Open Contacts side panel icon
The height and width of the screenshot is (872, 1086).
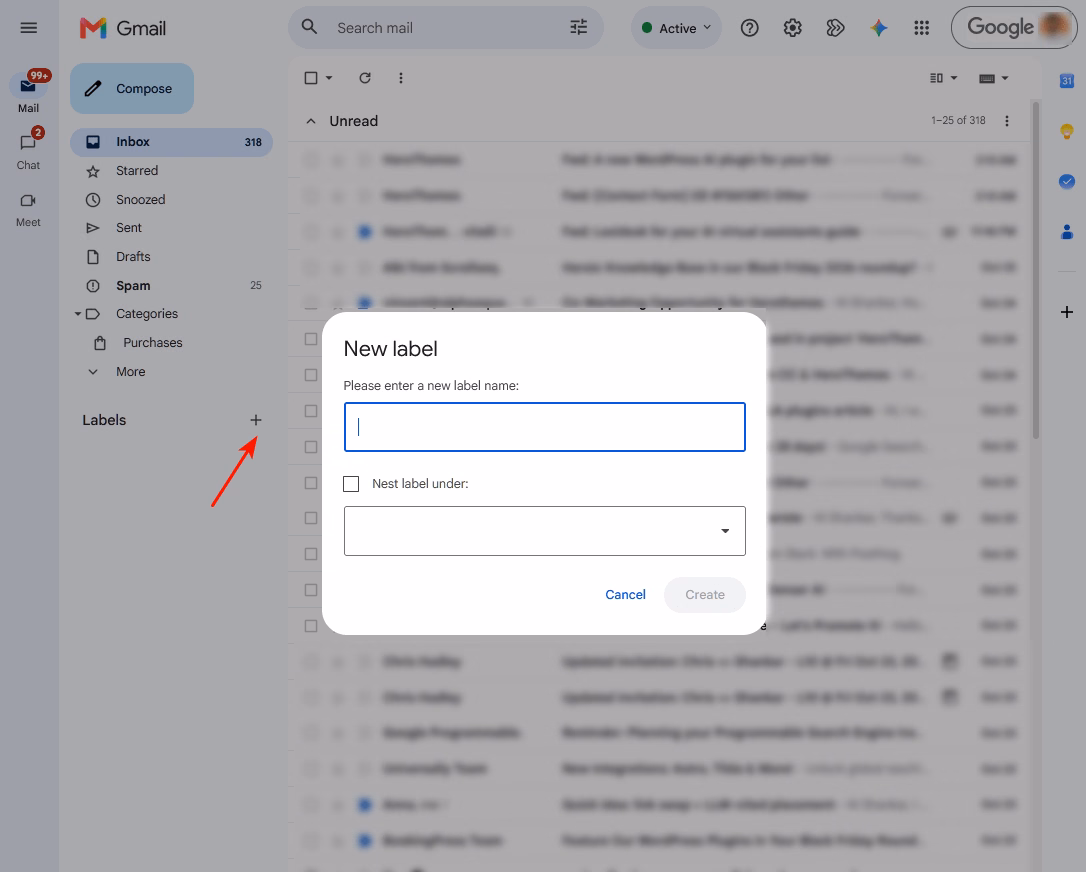[1067, 232]
